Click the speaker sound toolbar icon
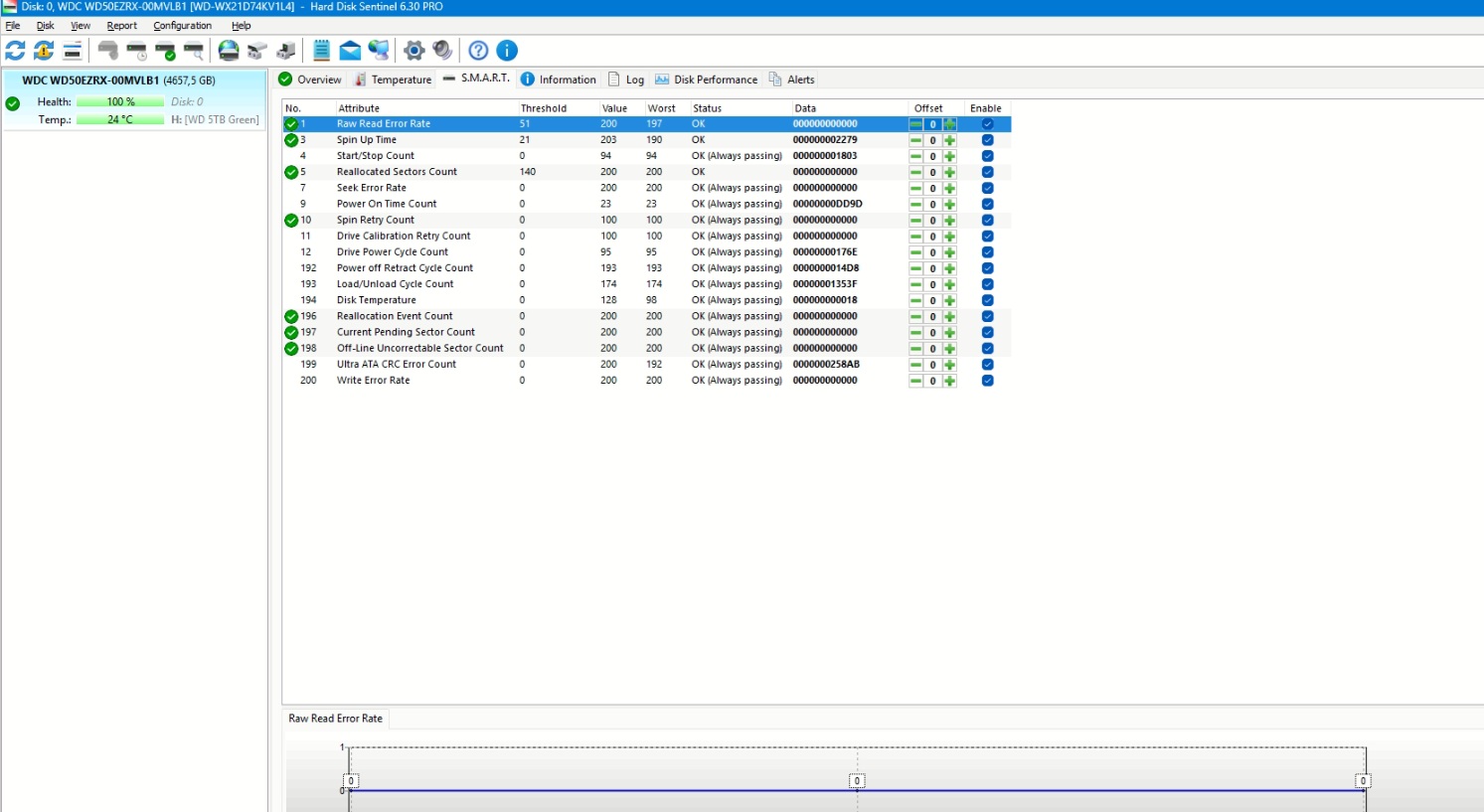This screenshot has height=812, width=1484. 443,51
